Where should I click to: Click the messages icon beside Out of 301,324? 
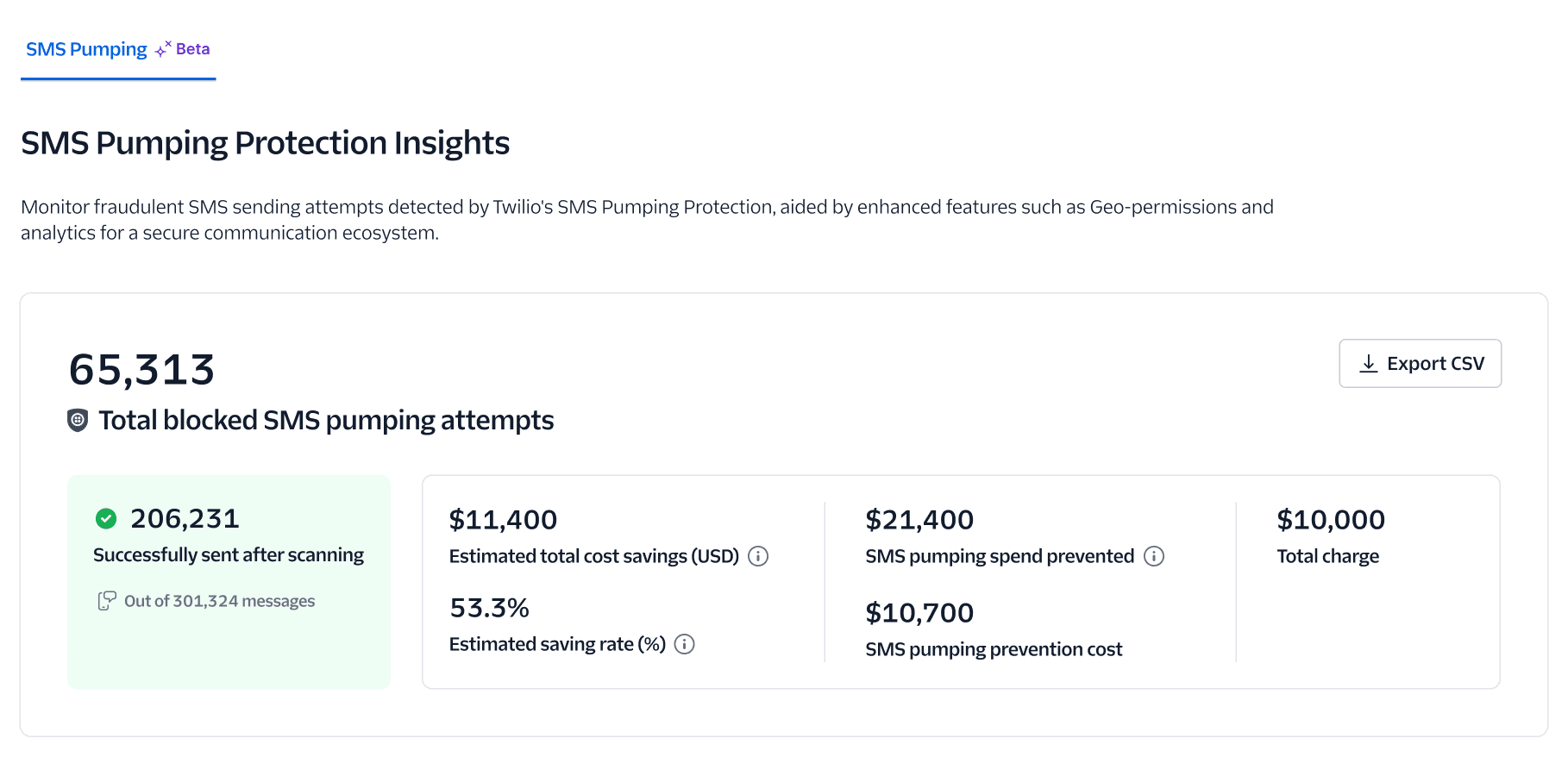[107, 601]
